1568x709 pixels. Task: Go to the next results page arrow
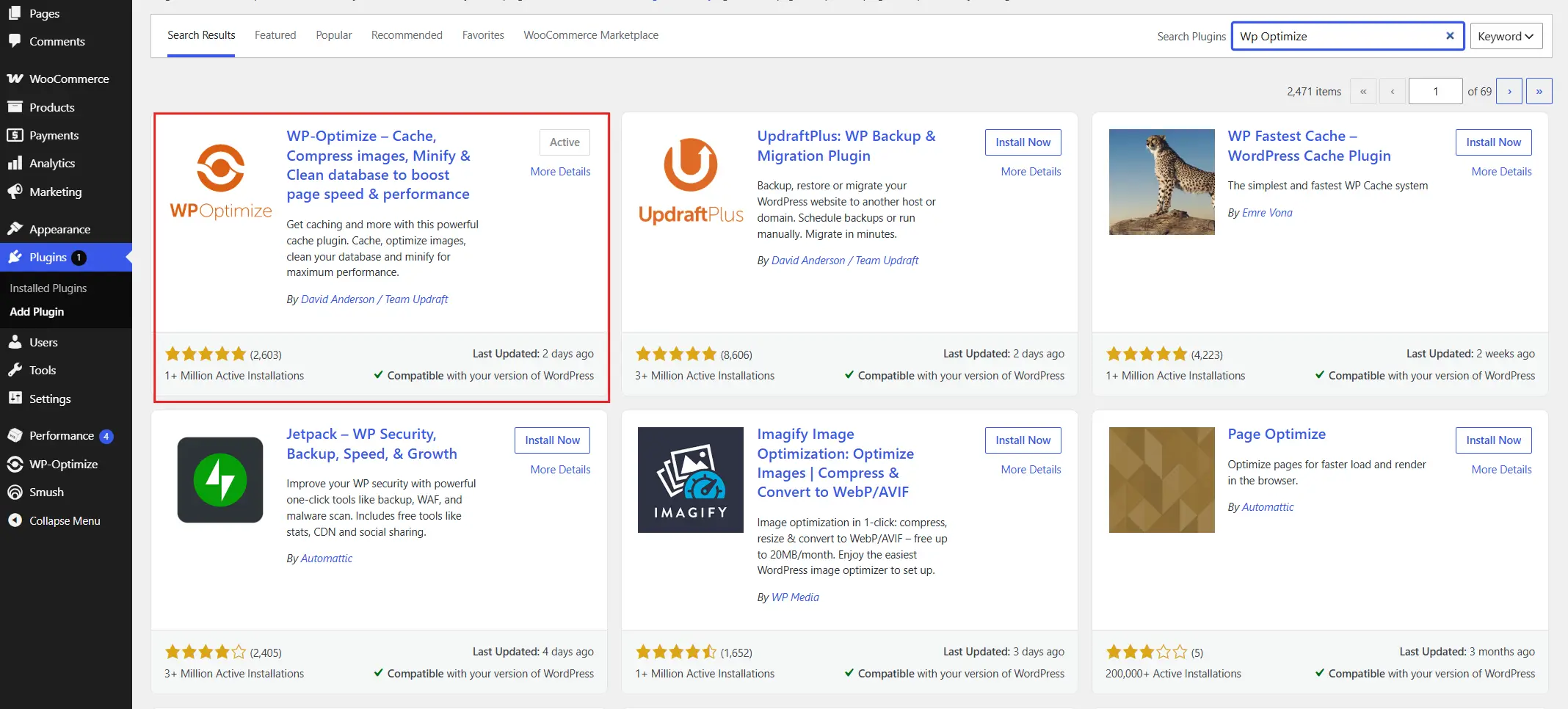(x=1509, y=91)
